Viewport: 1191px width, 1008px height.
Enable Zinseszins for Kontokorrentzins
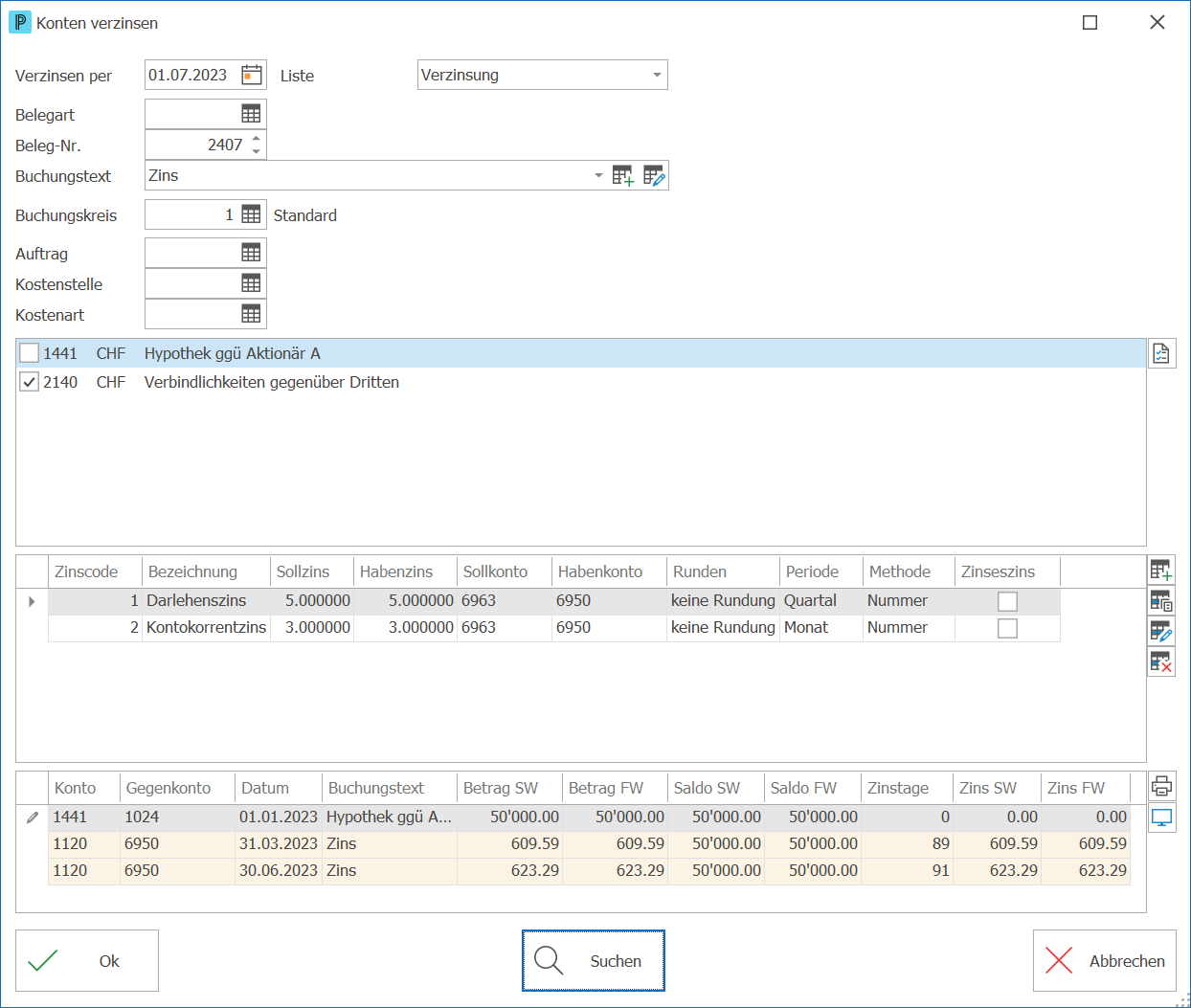pyautogui.click(x=1007, y=628)
